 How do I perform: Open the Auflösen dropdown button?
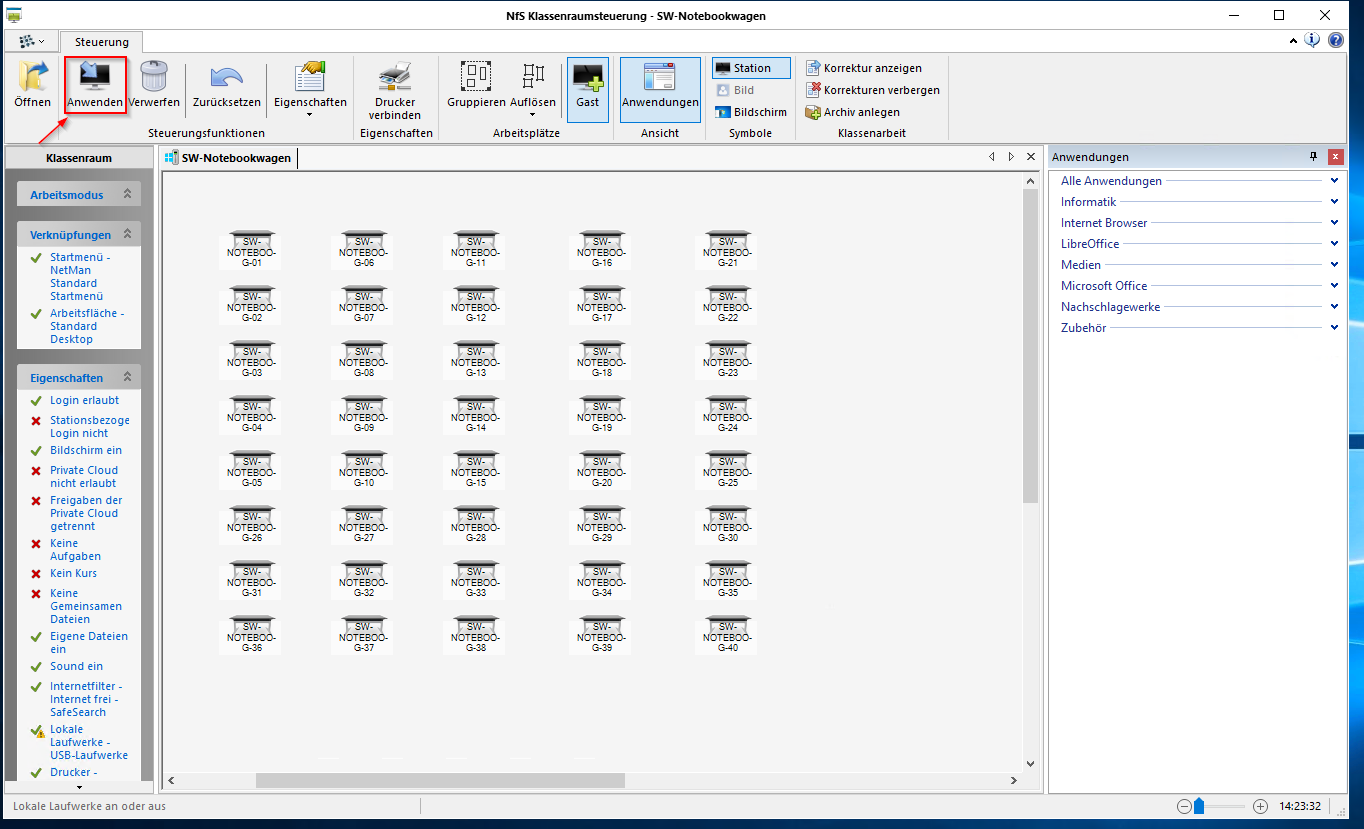[533, 89]
